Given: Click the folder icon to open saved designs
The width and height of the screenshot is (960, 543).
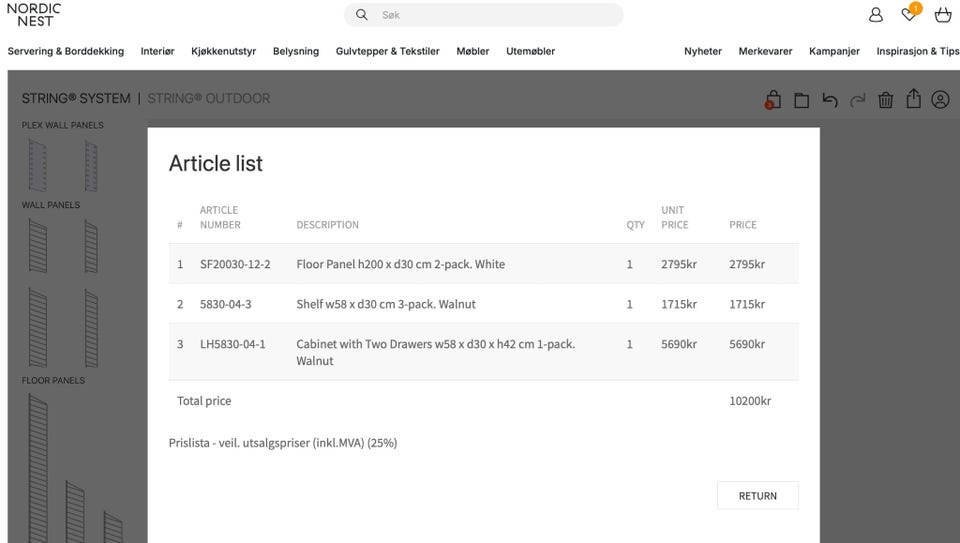Looking at the screenshot, I should (x=801, y=100).
